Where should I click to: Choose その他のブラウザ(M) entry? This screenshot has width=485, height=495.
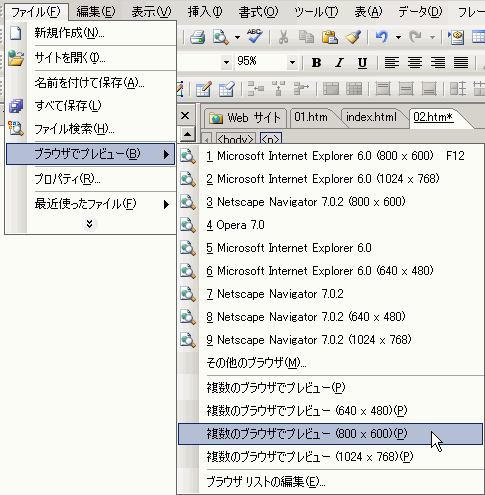(331, 363)
